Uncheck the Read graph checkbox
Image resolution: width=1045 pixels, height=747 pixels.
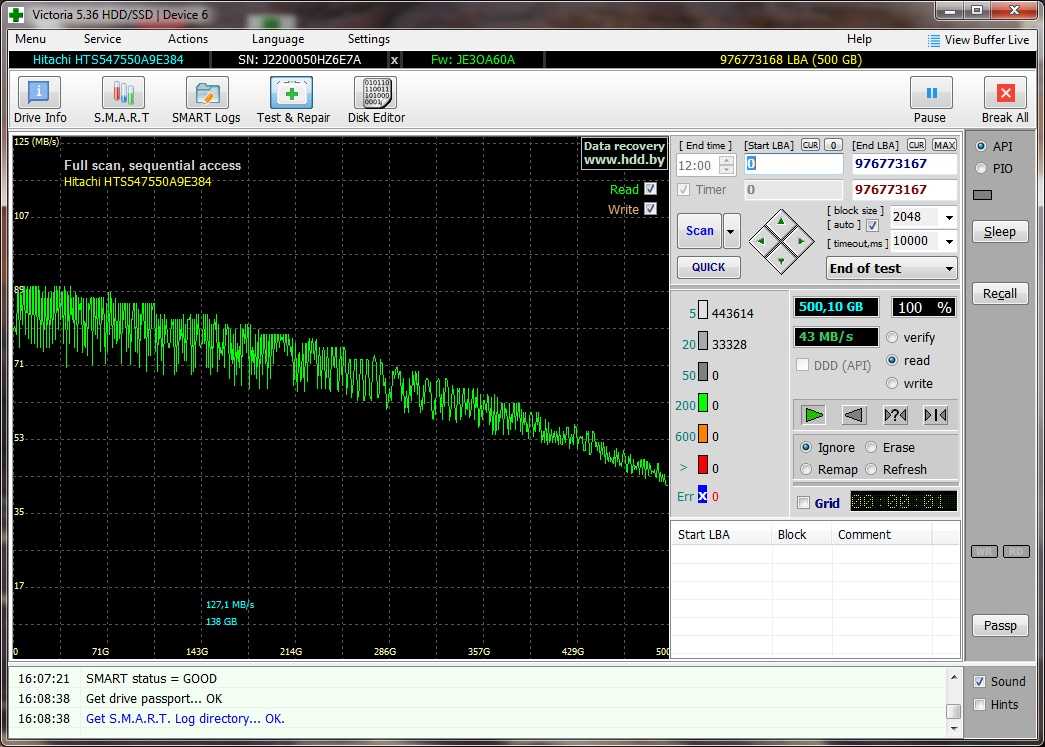(x=651, y=189)
